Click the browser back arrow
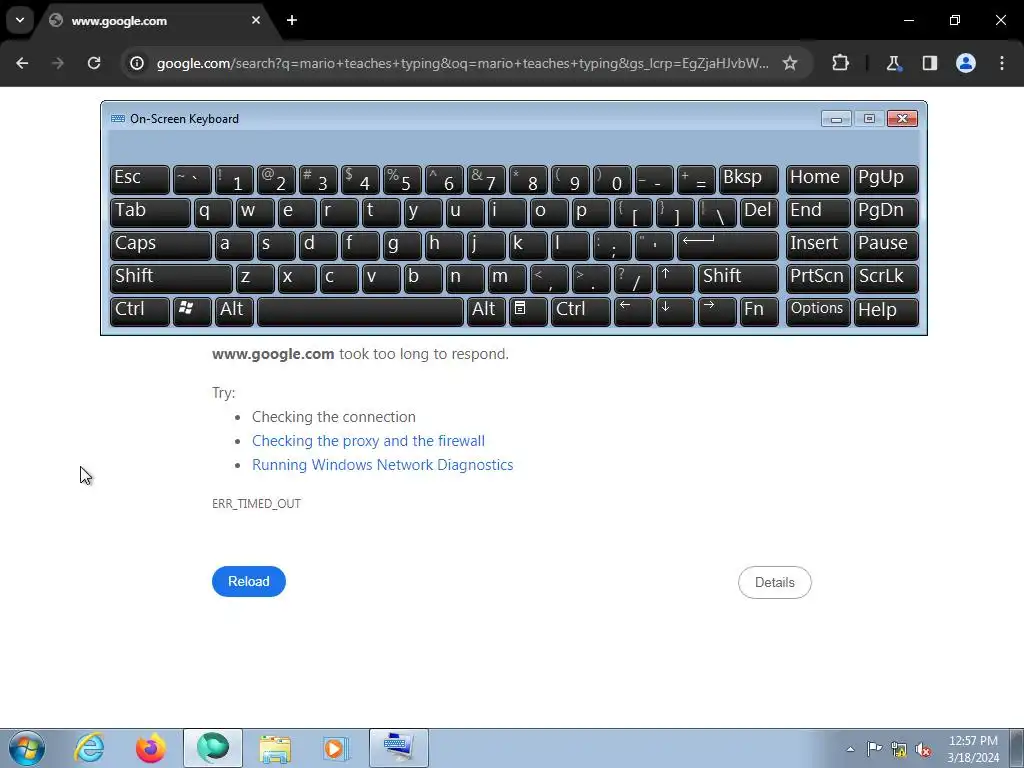This screenshot has height=768, width=1024. [x=22, y=63]
